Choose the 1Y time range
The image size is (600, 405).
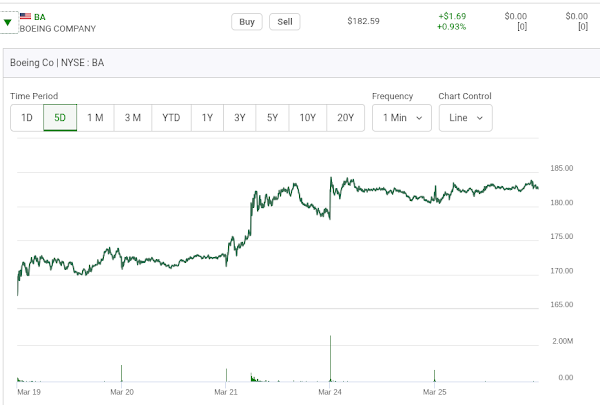[207, 118]
